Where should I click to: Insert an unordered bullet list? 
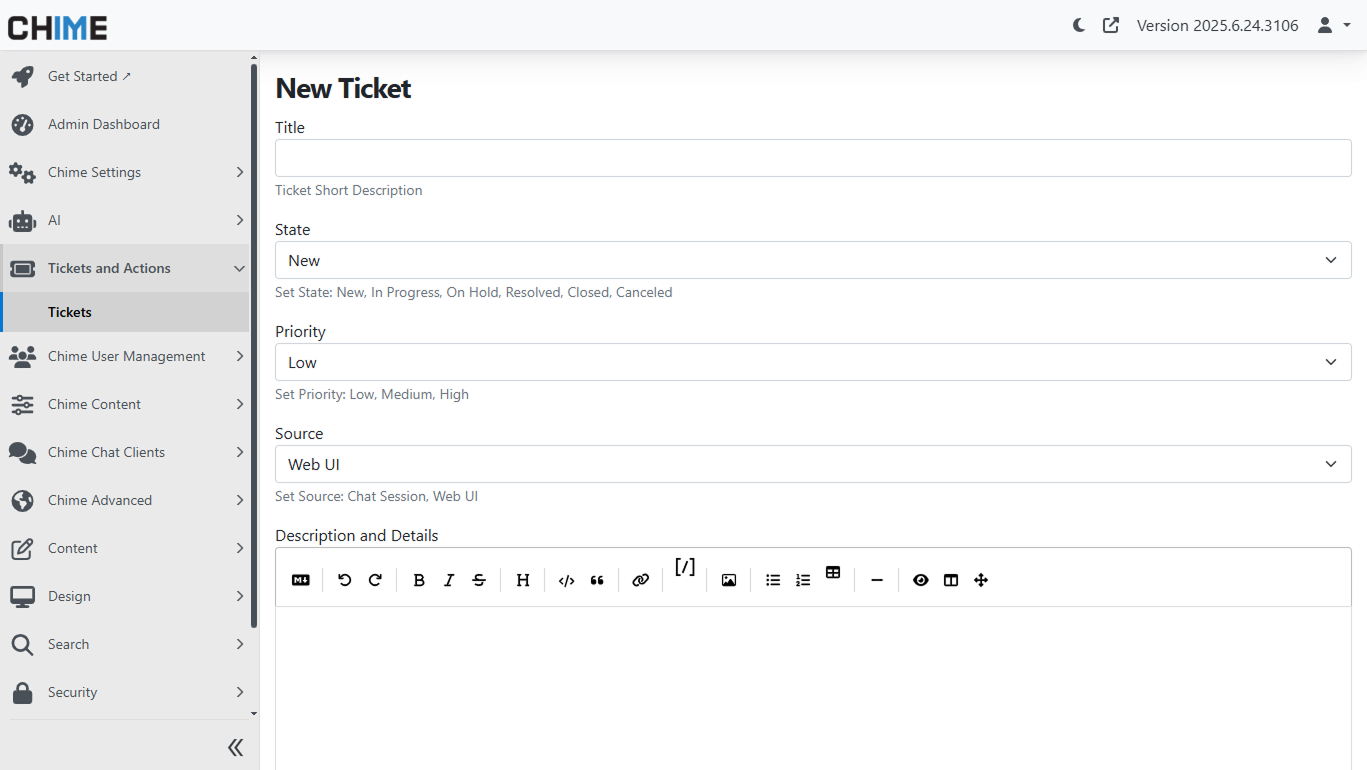tap(773, 580)
